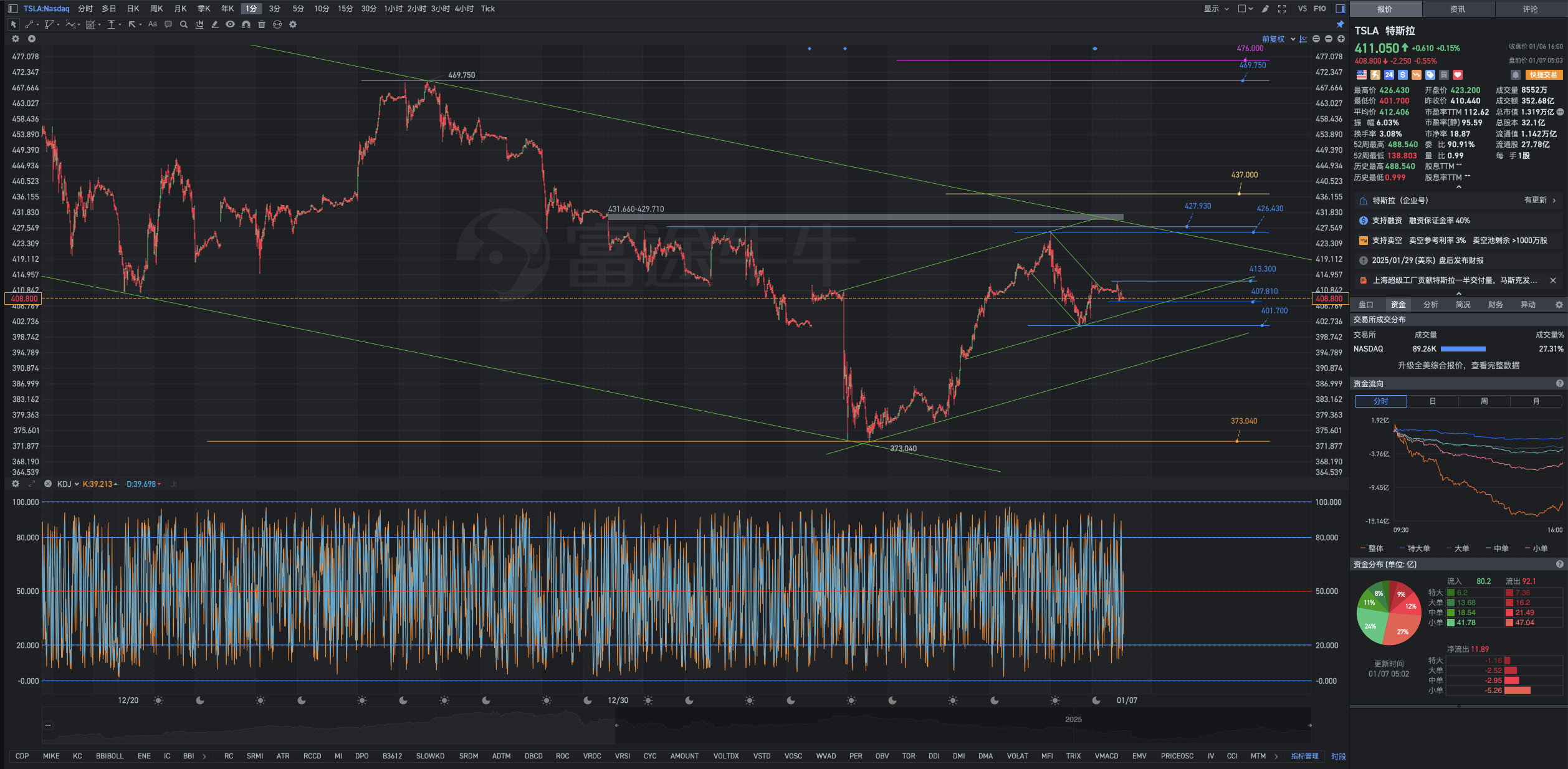1568x769 pixels.
Task: Open drawing toolbar settings gear
Action: (x=293, y=24)
